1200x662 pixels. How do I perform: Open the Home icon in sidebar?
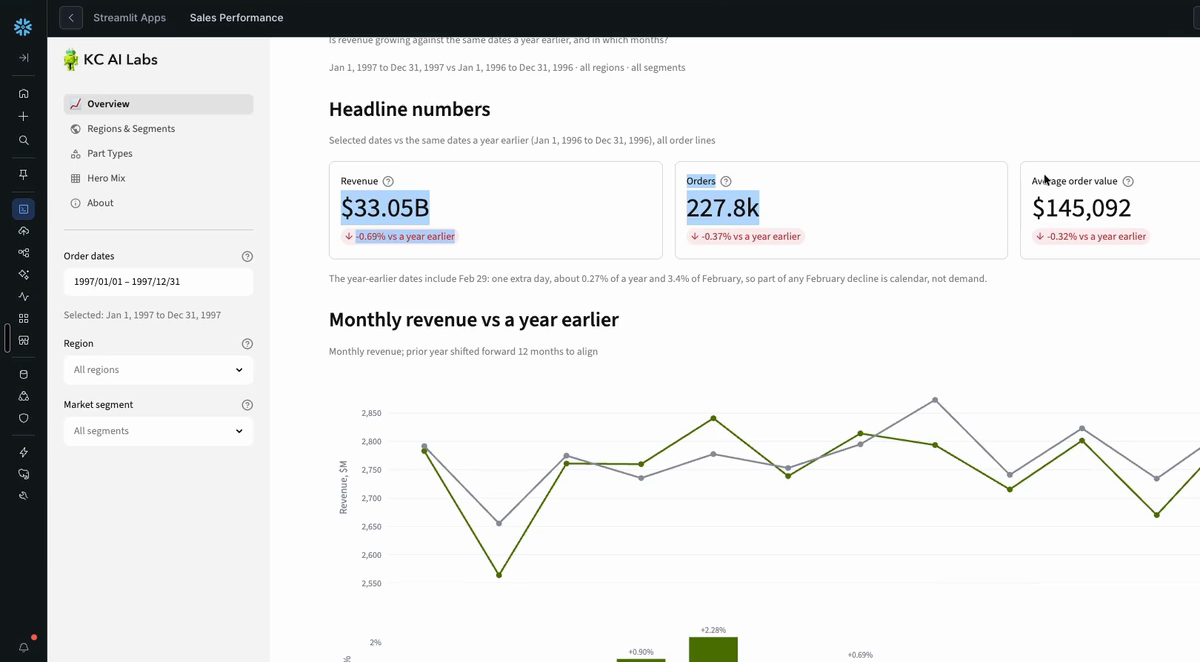coord(23,93)
